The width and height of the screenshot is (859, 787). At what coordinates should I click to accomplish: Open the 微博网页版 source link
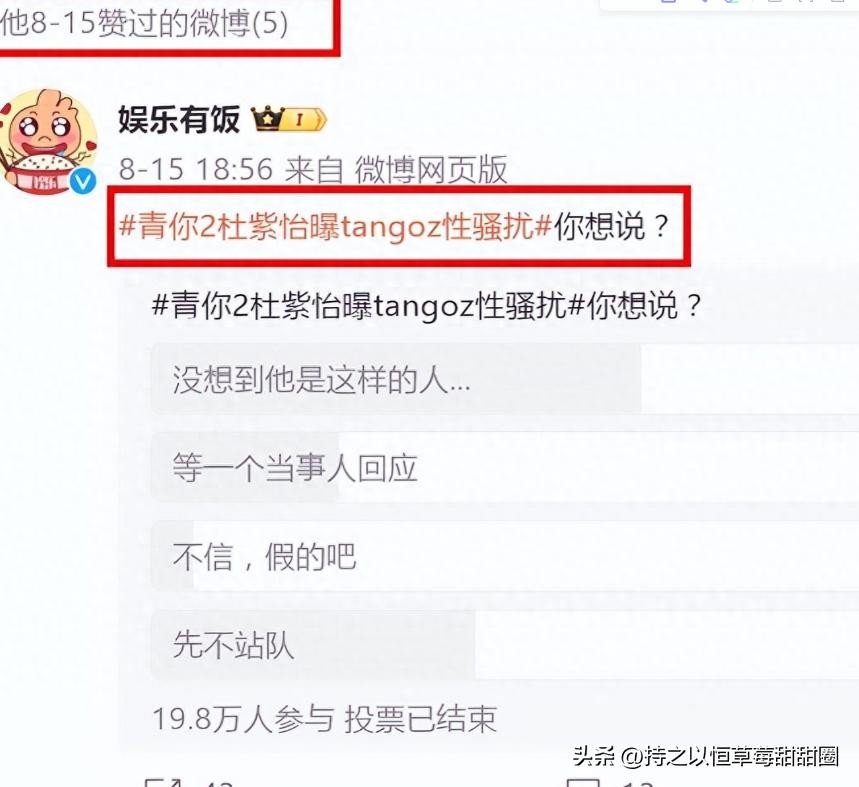(431, 169)
